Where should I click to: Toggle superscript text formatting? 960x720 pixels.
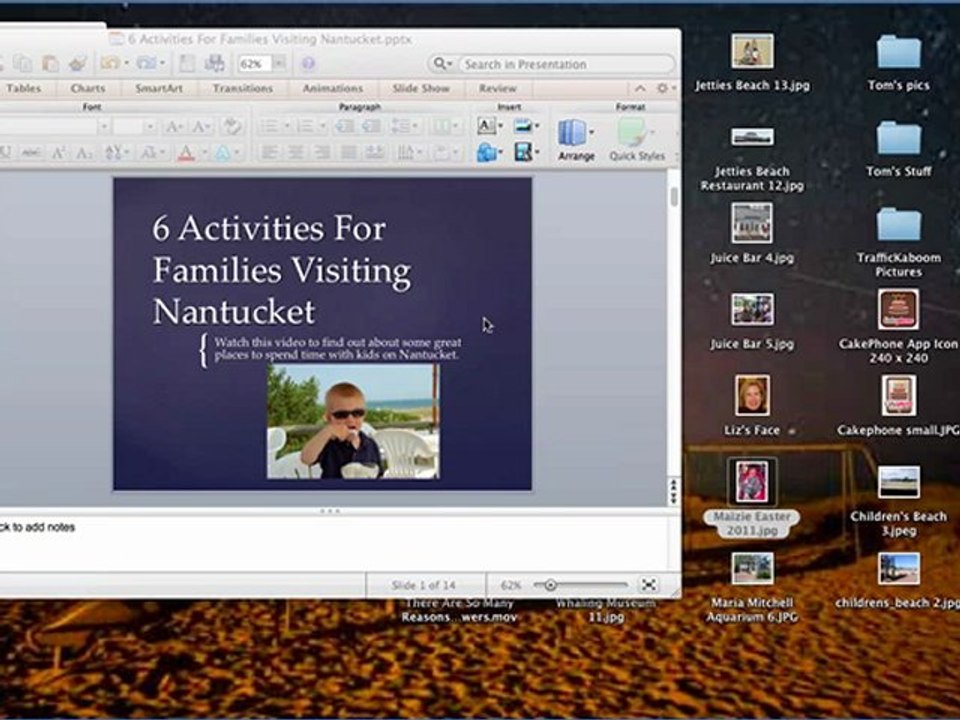(59, 152)
